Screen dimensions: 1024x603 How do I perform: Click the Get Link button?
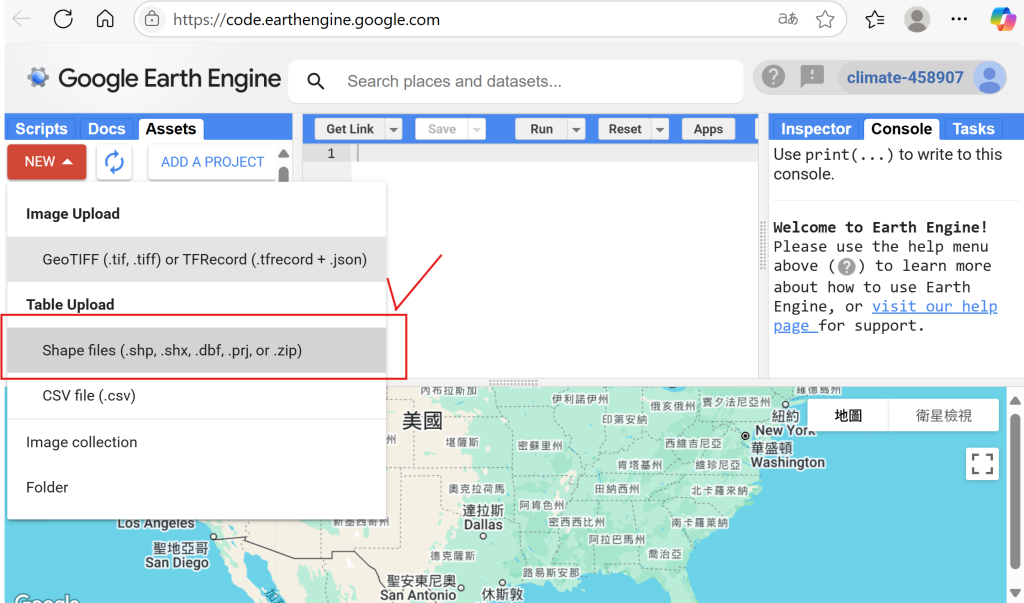point(350,129)
